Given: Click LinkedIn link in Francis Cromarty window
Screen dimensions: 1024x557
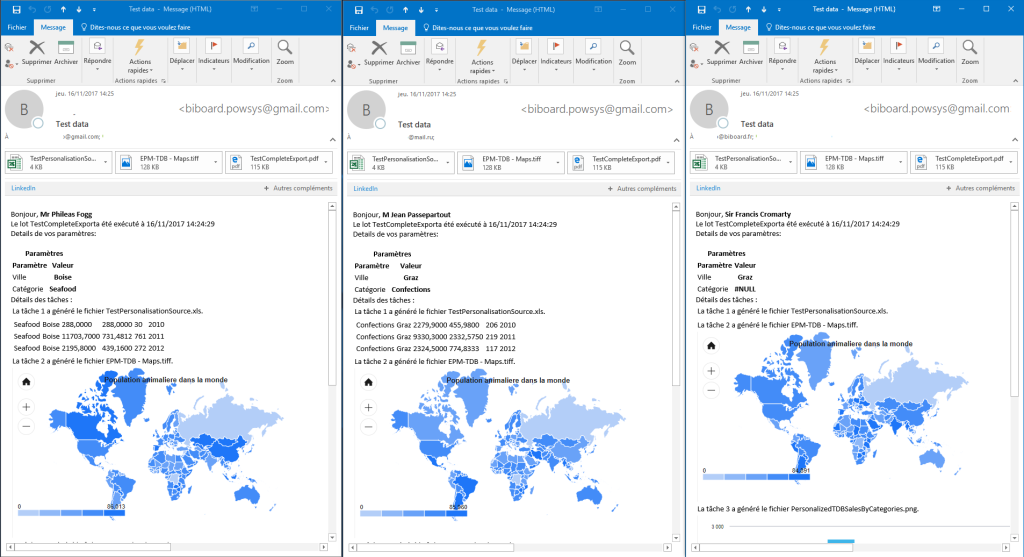Looking at the screenshot, I should 708,188.
